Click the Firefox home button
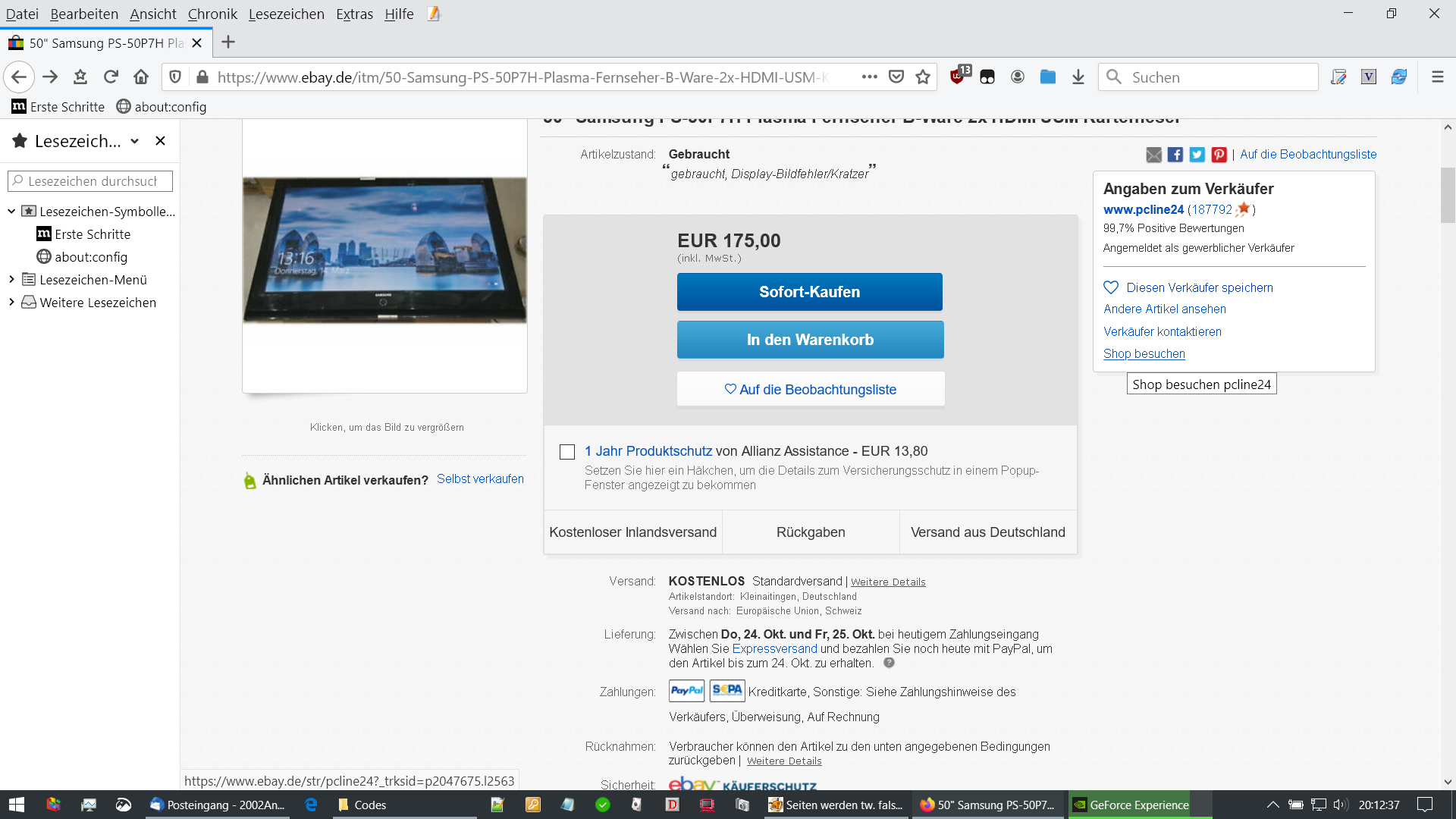1456x819 pixels. pyautogui.click(x=141, y=77)
